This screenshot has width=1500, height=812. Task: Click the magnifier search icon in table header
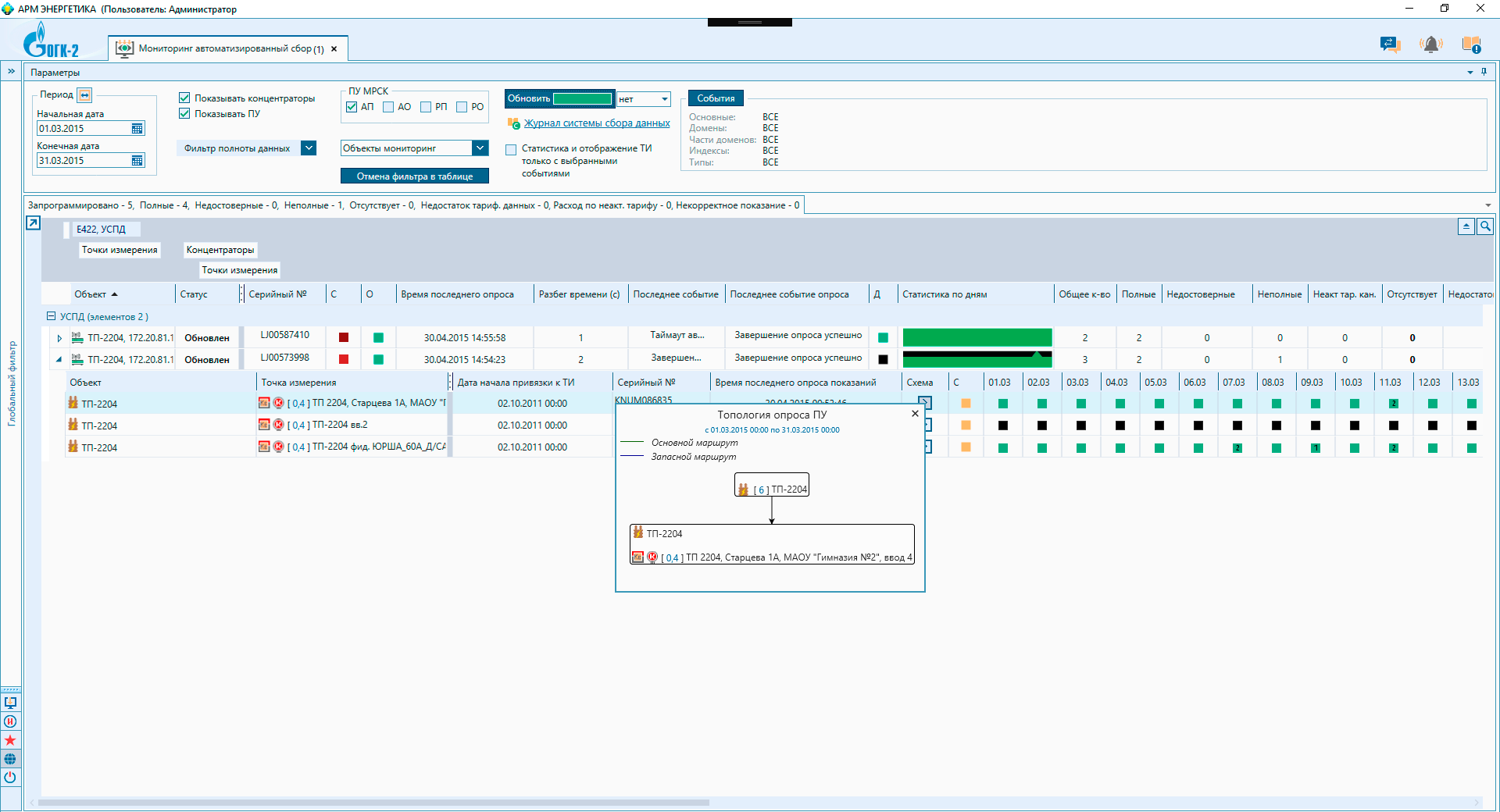click(x=1484, y=226)
